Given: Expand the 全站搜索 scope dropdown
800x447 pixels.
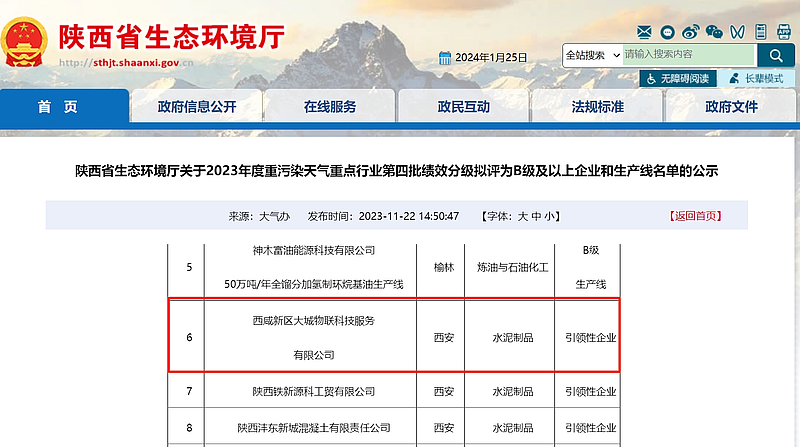Looking at the screenshot, I should click(x=590, y=54).
